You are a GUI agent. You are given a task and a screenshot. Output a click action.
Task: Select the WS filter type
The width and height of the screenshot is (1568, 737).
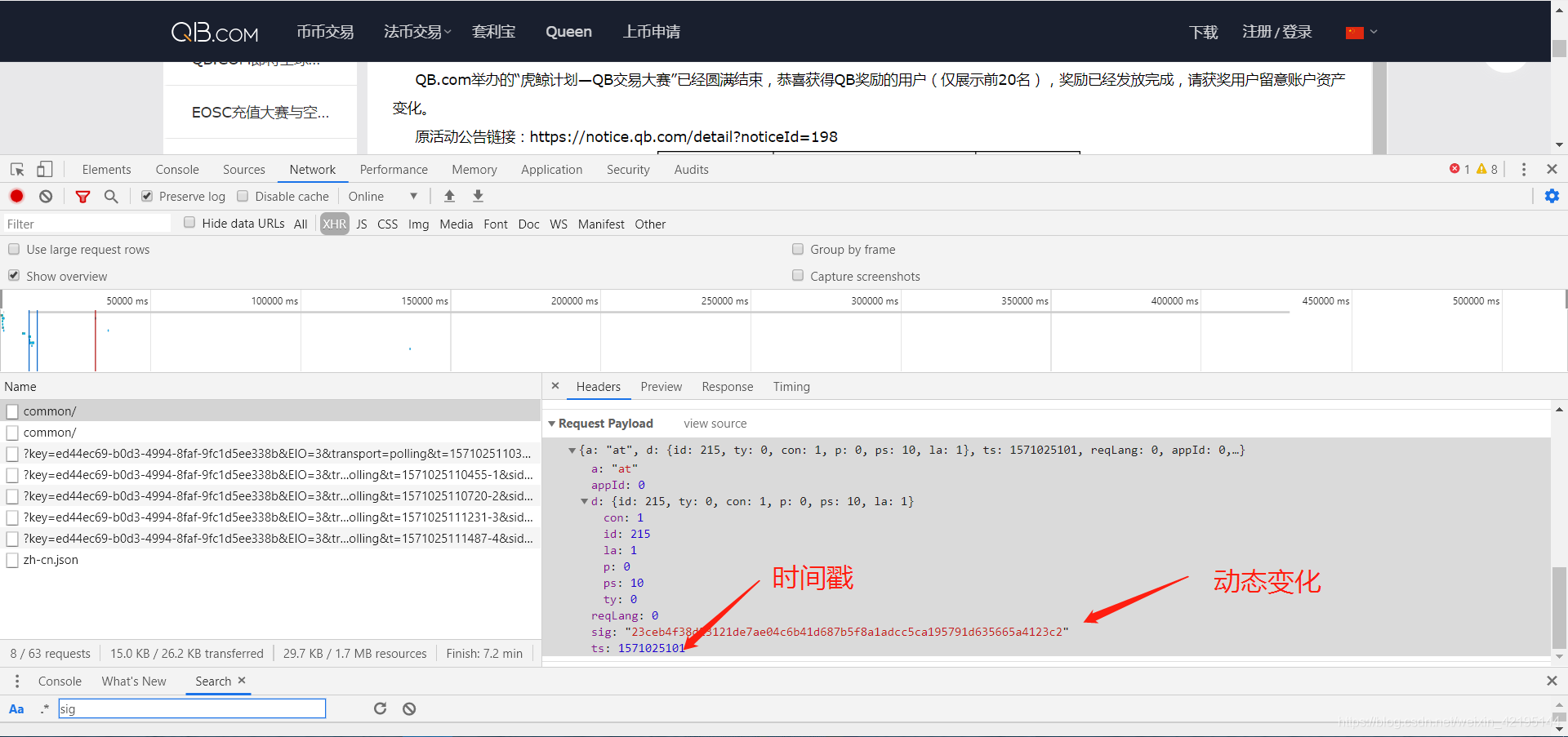click(x=559, y=224)
